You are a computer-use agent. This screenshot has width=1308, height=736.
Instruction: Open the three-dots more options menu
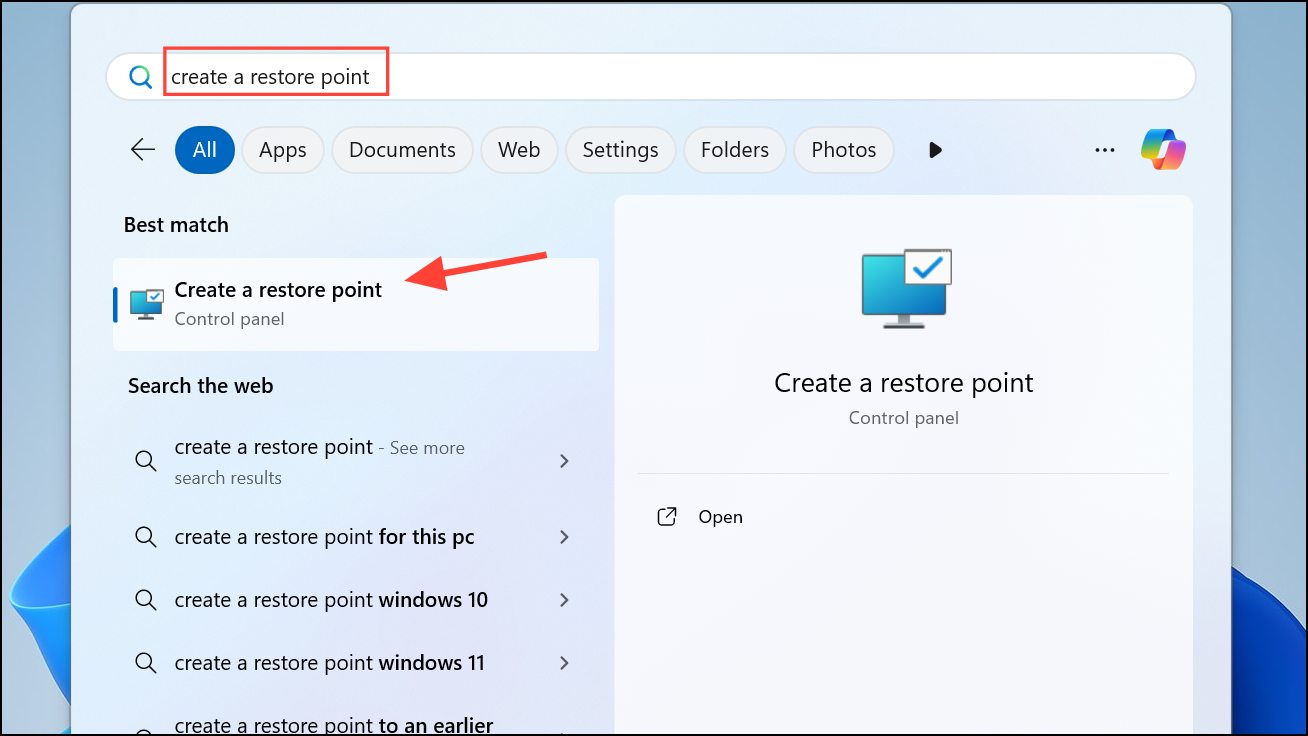tap(1105, 150)
